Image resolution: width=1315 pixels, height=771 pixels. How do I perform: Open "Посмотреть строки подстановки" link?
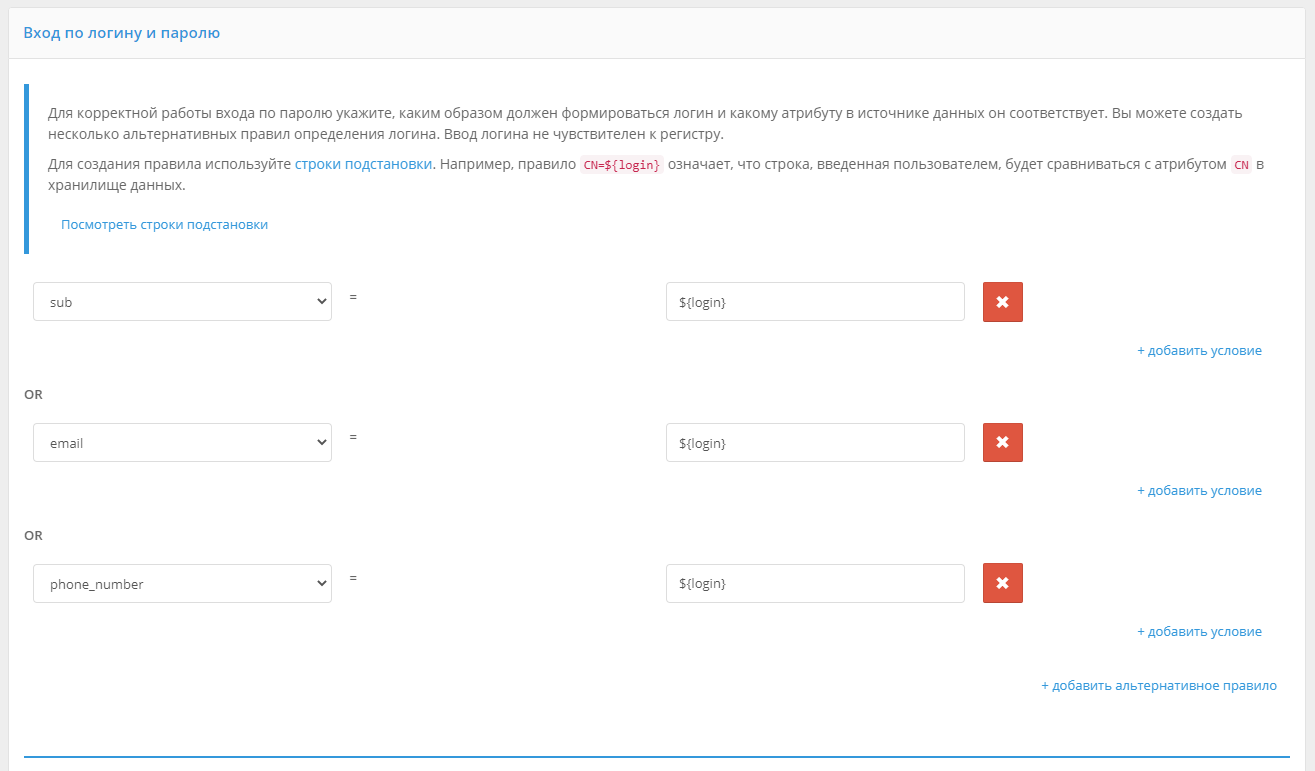click(164, 225)
